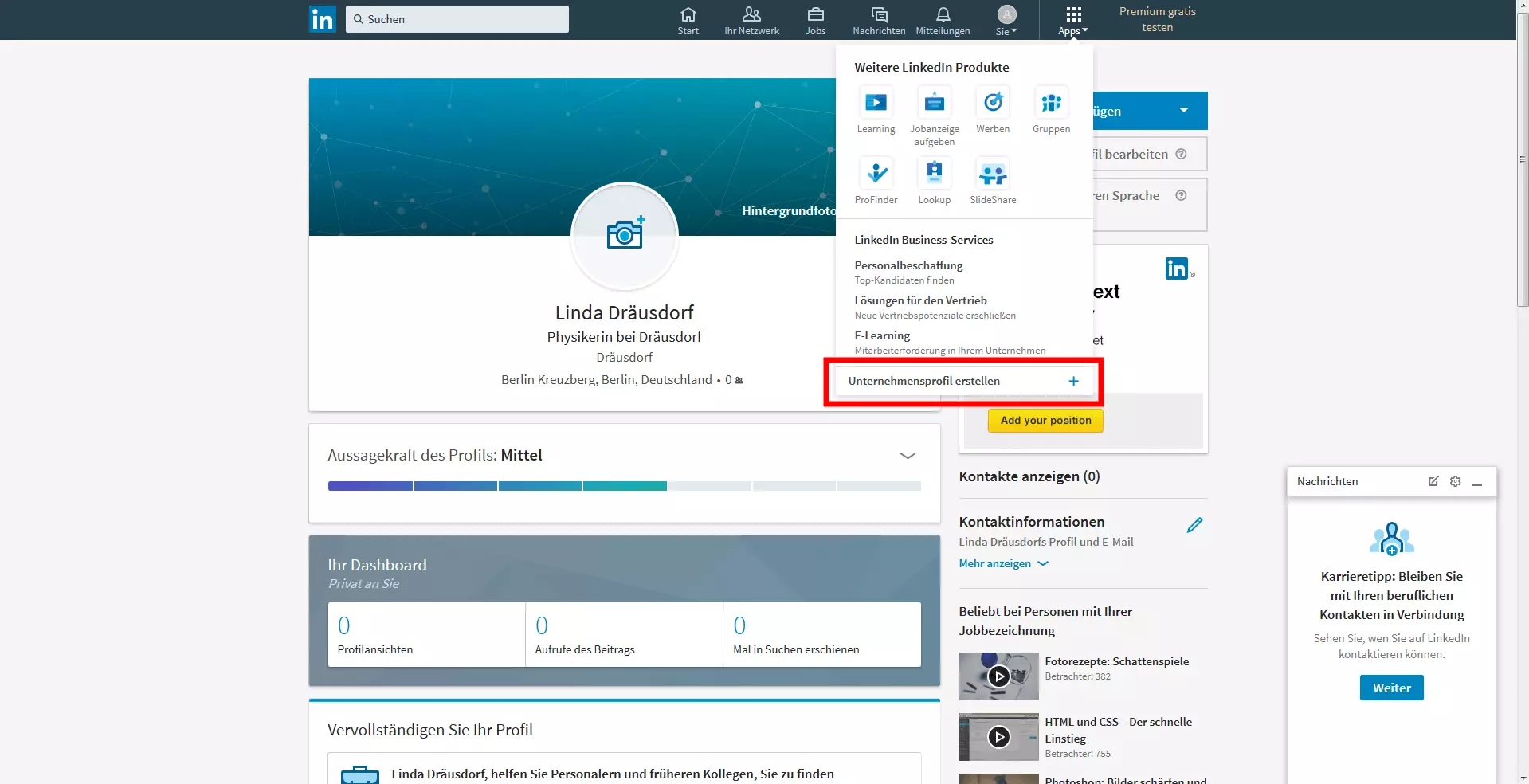The height and width of the screenshot is (784, 1529).
Task: Click the page vertical scrollbar
Action: [x=1523, y=159]
